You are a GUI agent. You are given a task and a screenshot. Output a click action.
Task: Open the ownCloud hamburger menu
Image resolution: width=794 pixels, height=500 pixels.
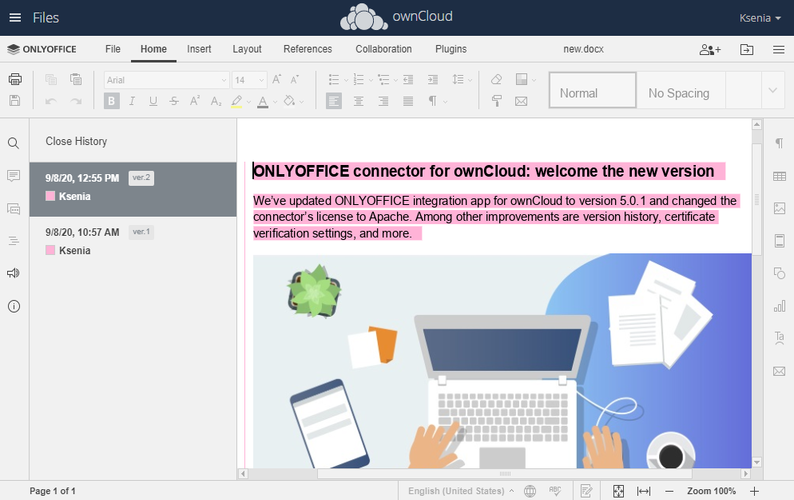15,18
